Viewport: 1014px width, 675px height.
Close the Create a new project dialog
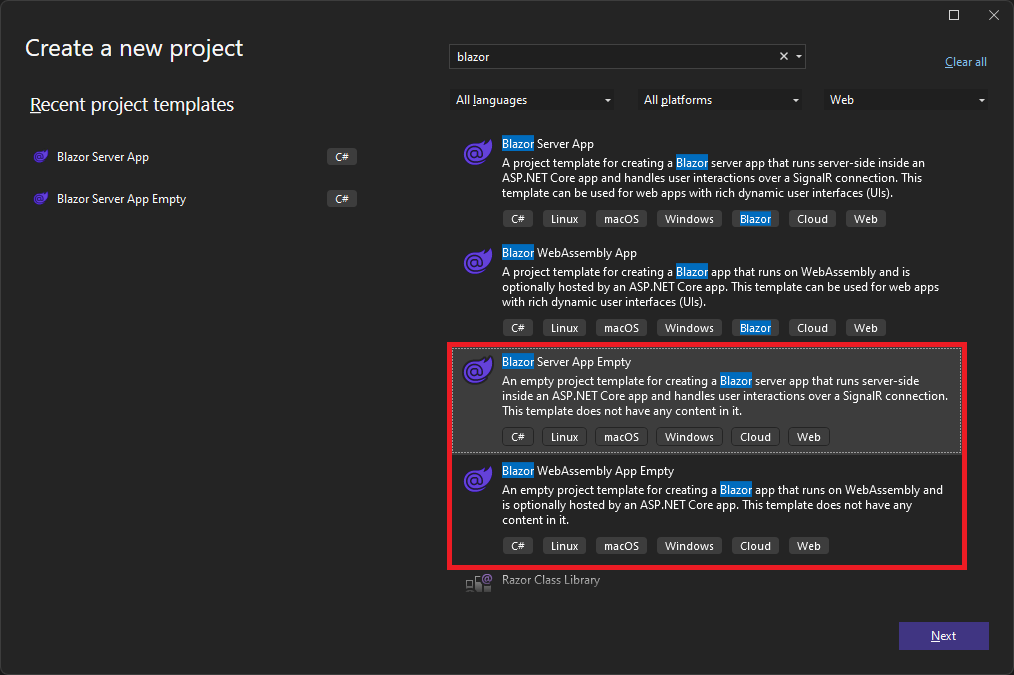[994, 15]
